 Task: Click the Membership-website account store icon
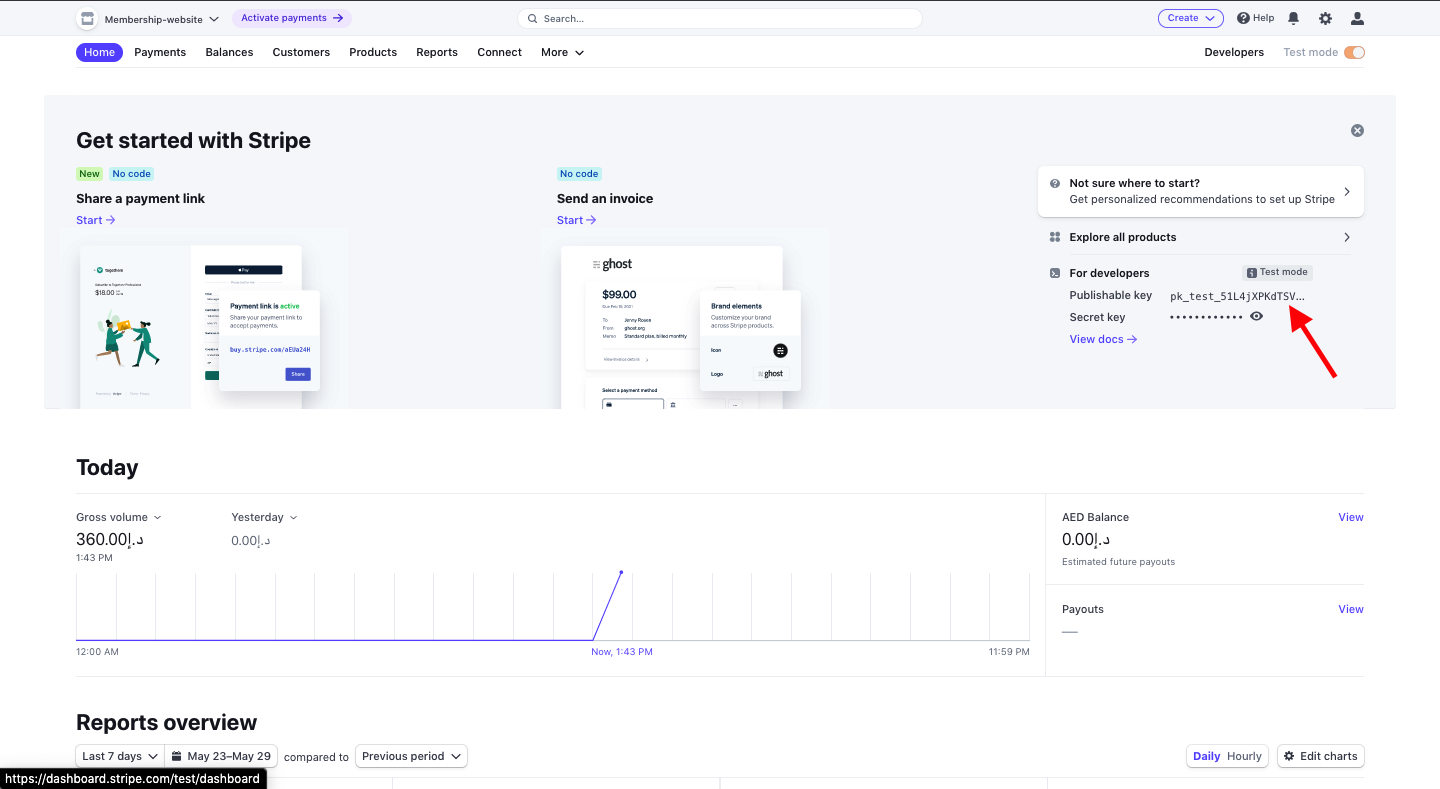coord(87,19)
